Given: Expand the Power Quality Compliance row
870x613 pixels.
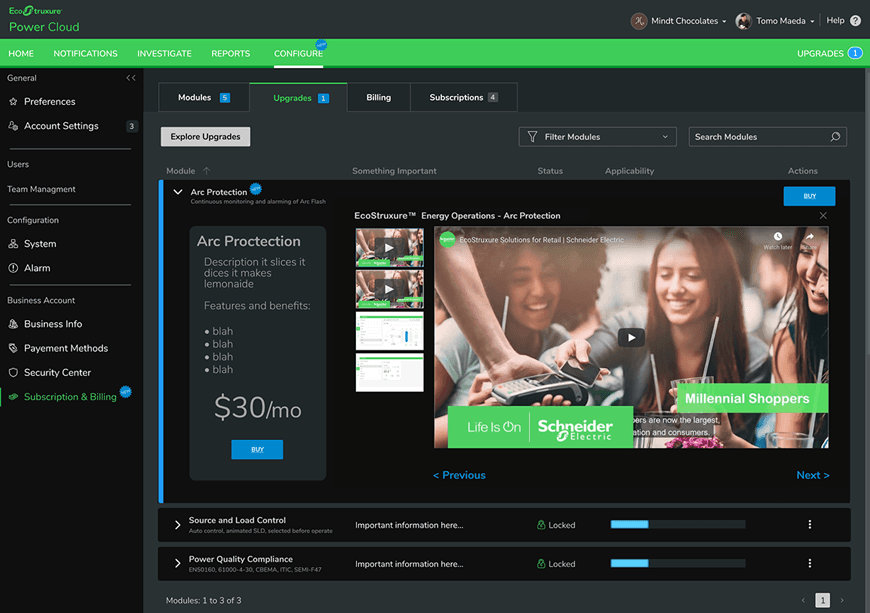Looking at the screenshot, I should tap(178, 564).
